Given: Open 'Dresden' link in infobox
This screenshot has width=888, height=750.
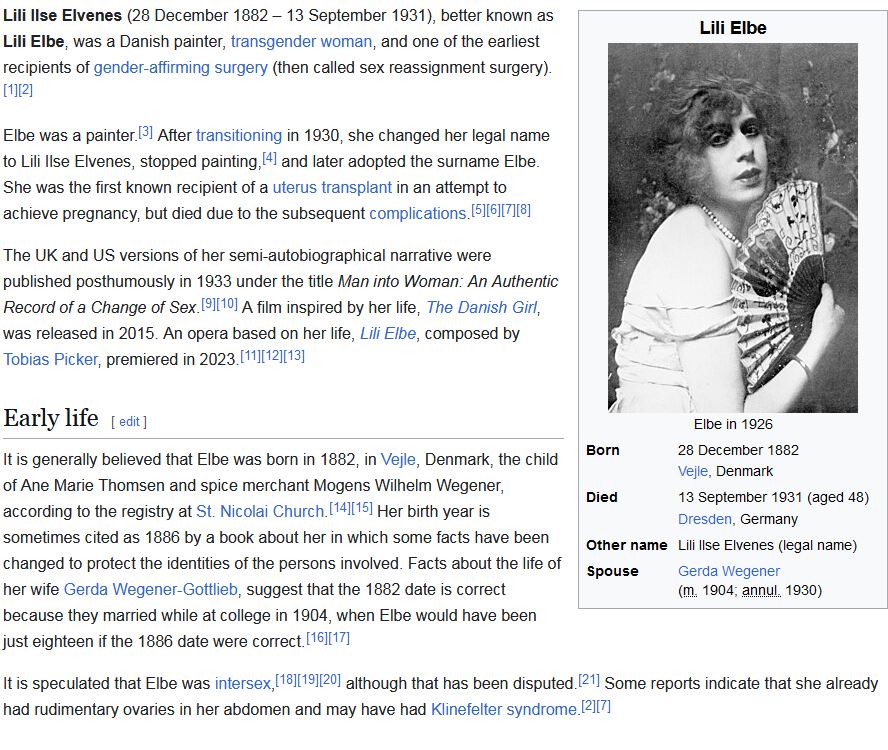Looking at the screenshot, I should point(705,519).
